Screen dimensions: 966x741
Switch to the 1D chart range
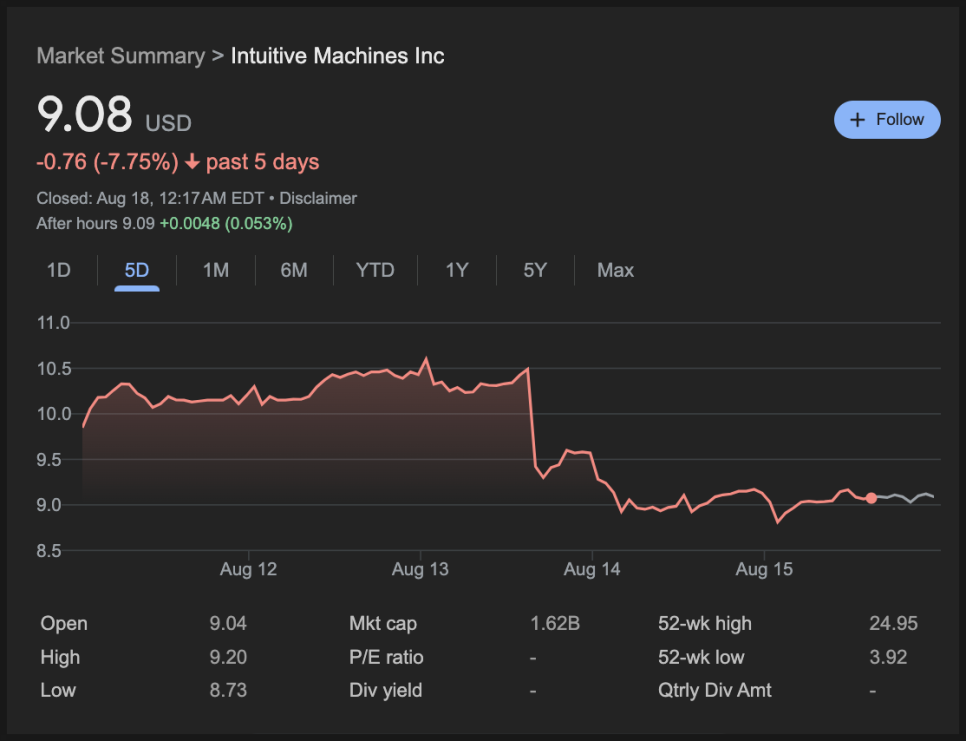[x=59, y=270]
